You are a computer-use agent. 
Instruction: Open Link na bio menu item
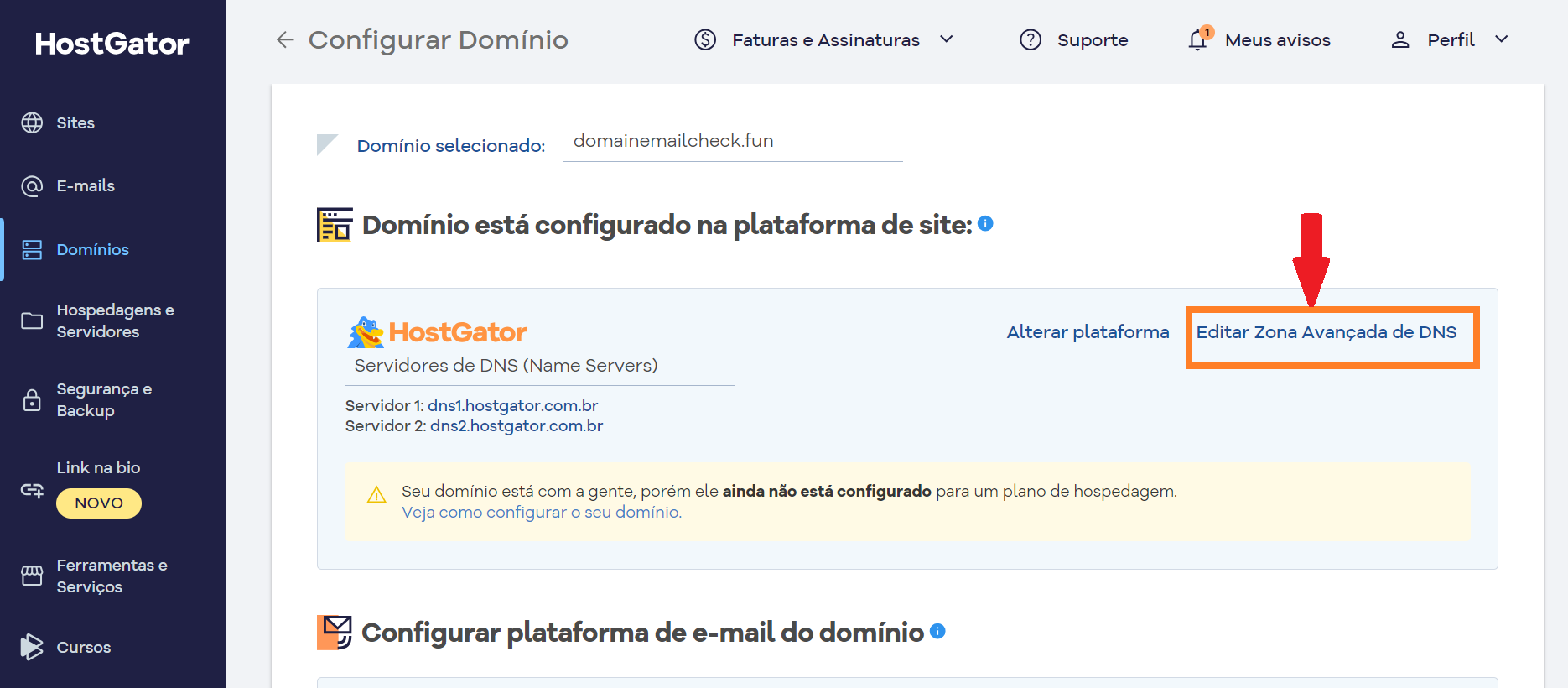(x=98, y=468)
